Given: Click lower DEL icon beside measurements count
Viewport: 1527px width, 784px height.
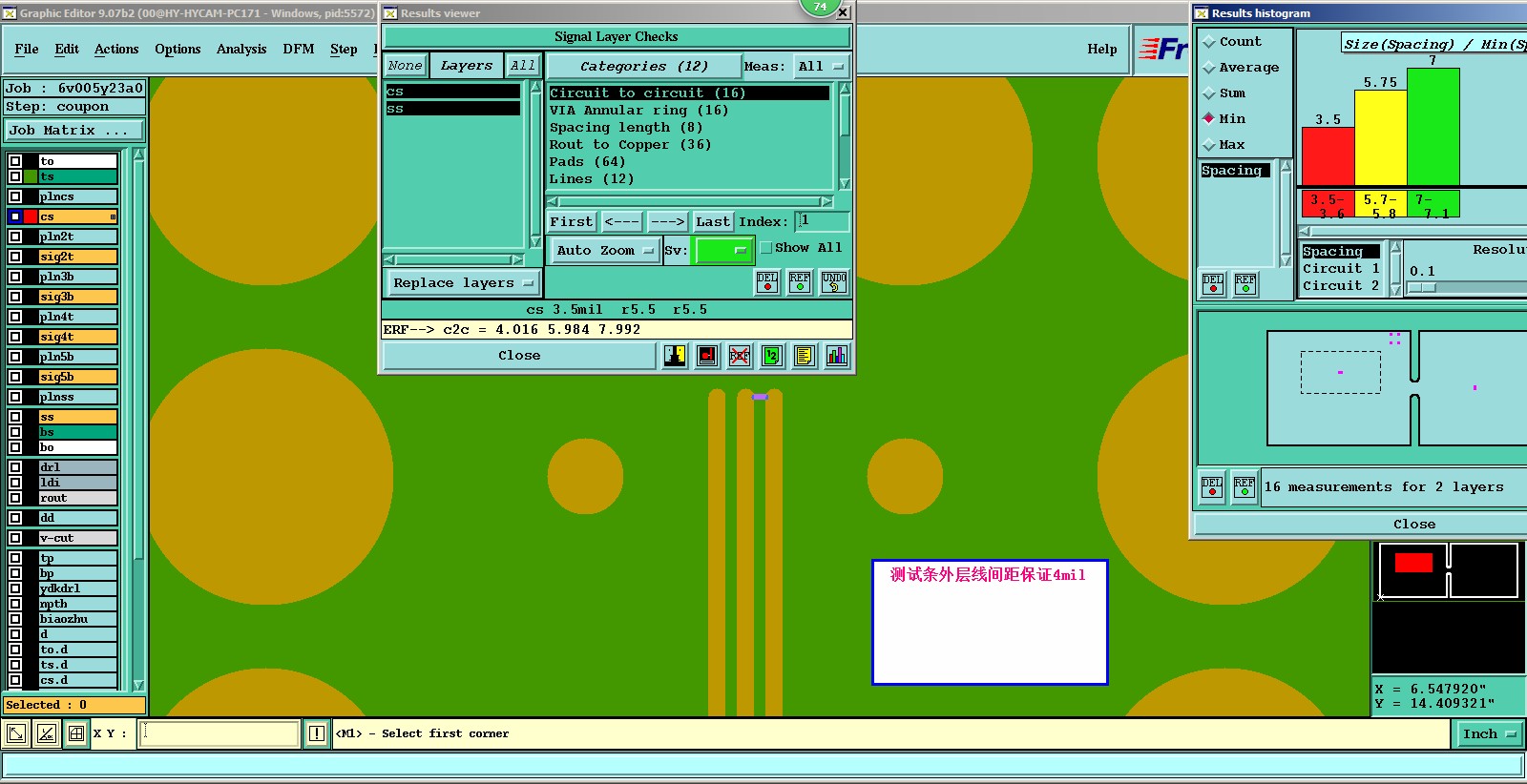Looking at the screenshot, I should [1212, 486].
